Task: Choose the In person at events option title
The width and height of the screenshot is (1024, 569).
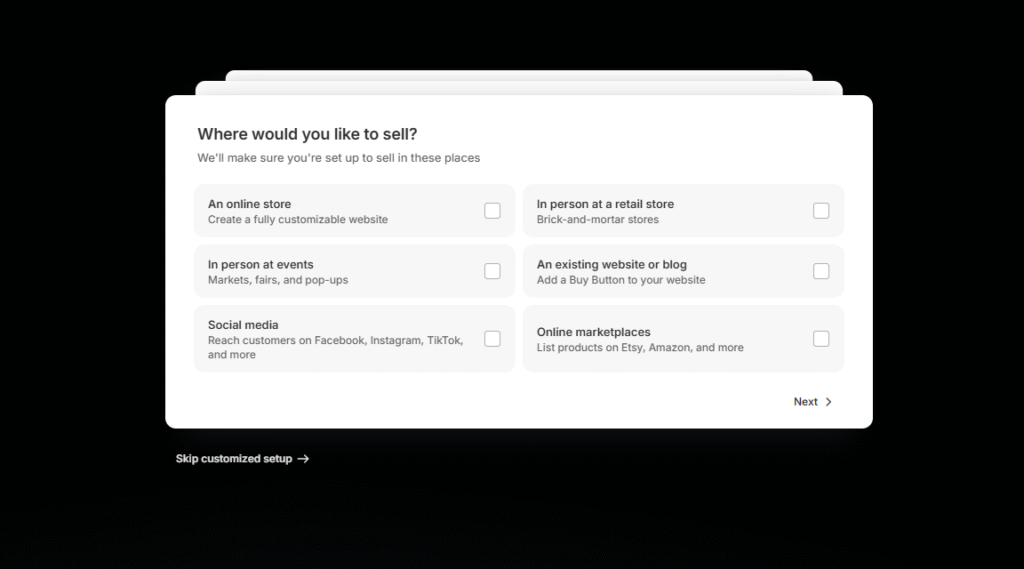Action: click(260, 265)
